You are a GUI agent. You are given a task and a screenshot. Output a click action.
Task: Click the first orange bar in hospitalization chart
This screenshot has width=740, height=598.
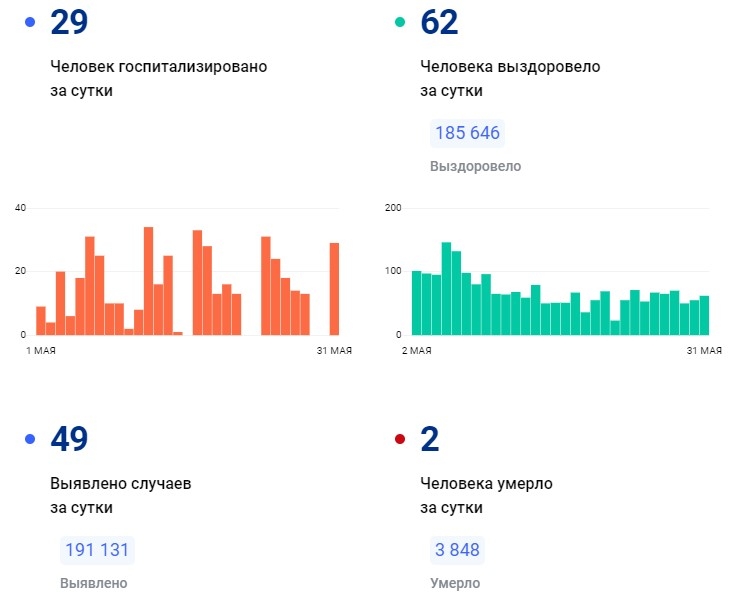click(41, 321)
